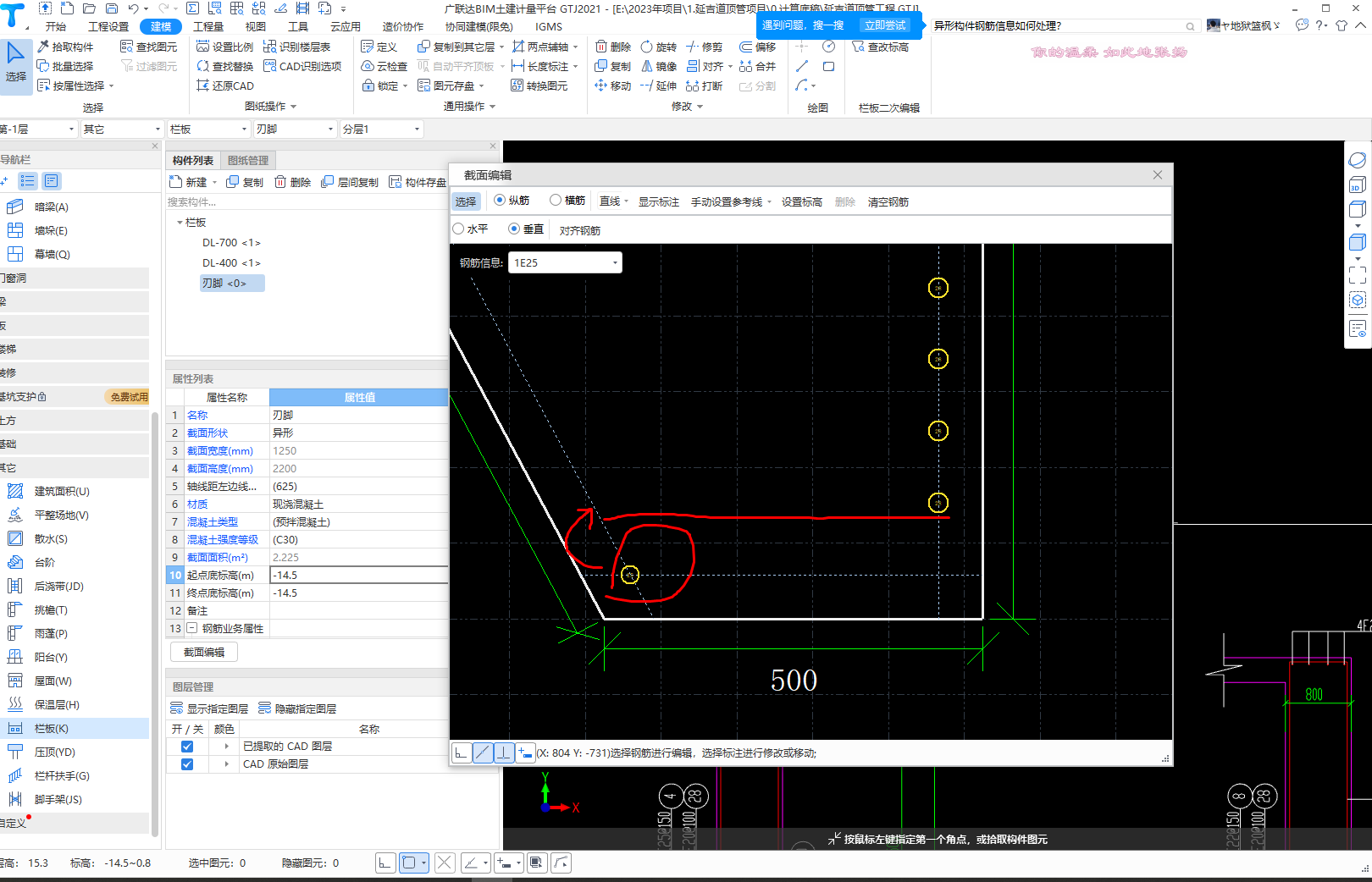This screenshot has width=1372, height=882.
Task: Close the 截面编辑 dialog
Action: point(1158,174)
